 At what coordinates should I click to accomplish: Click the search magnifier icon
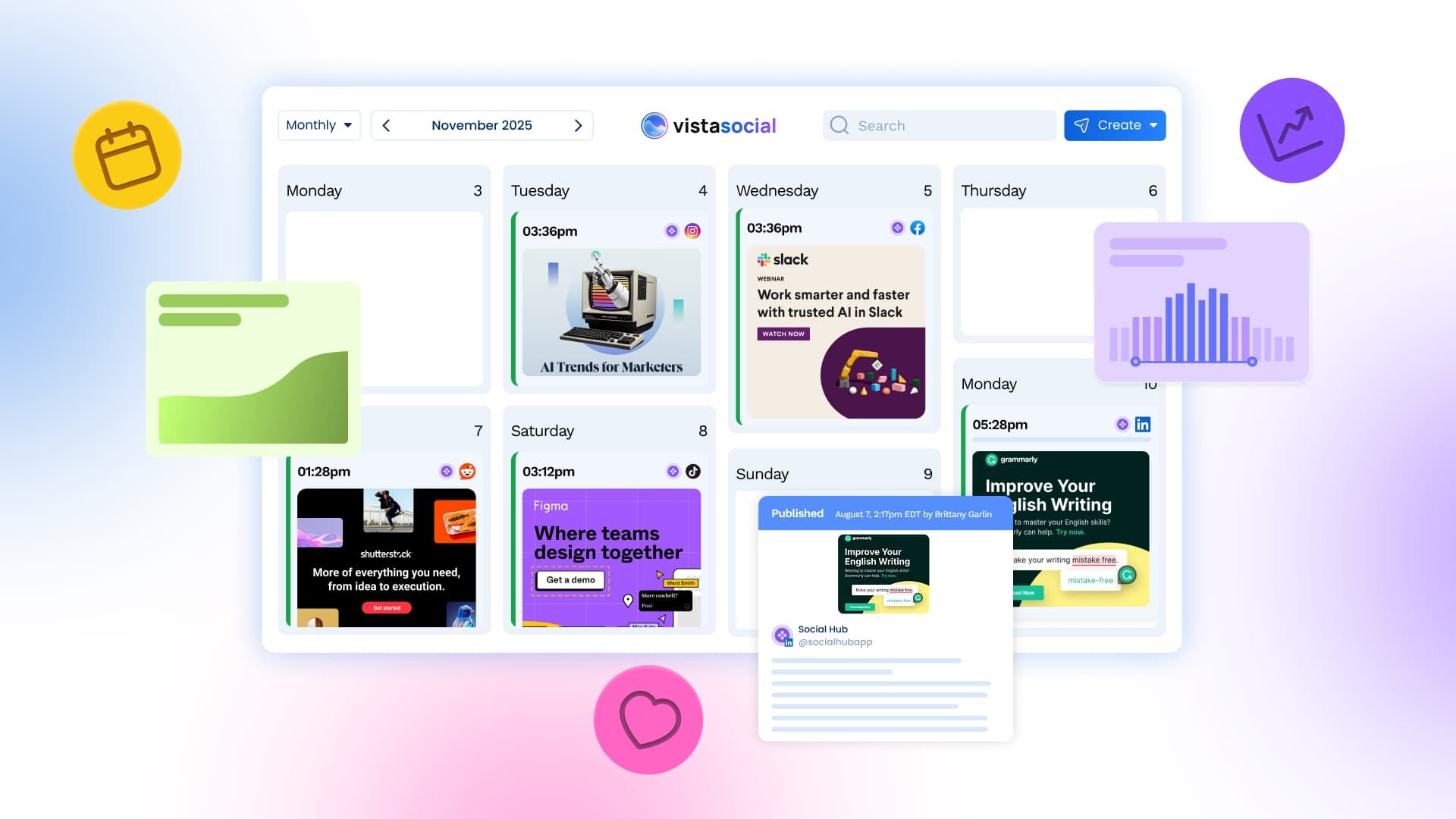point(839,125)
